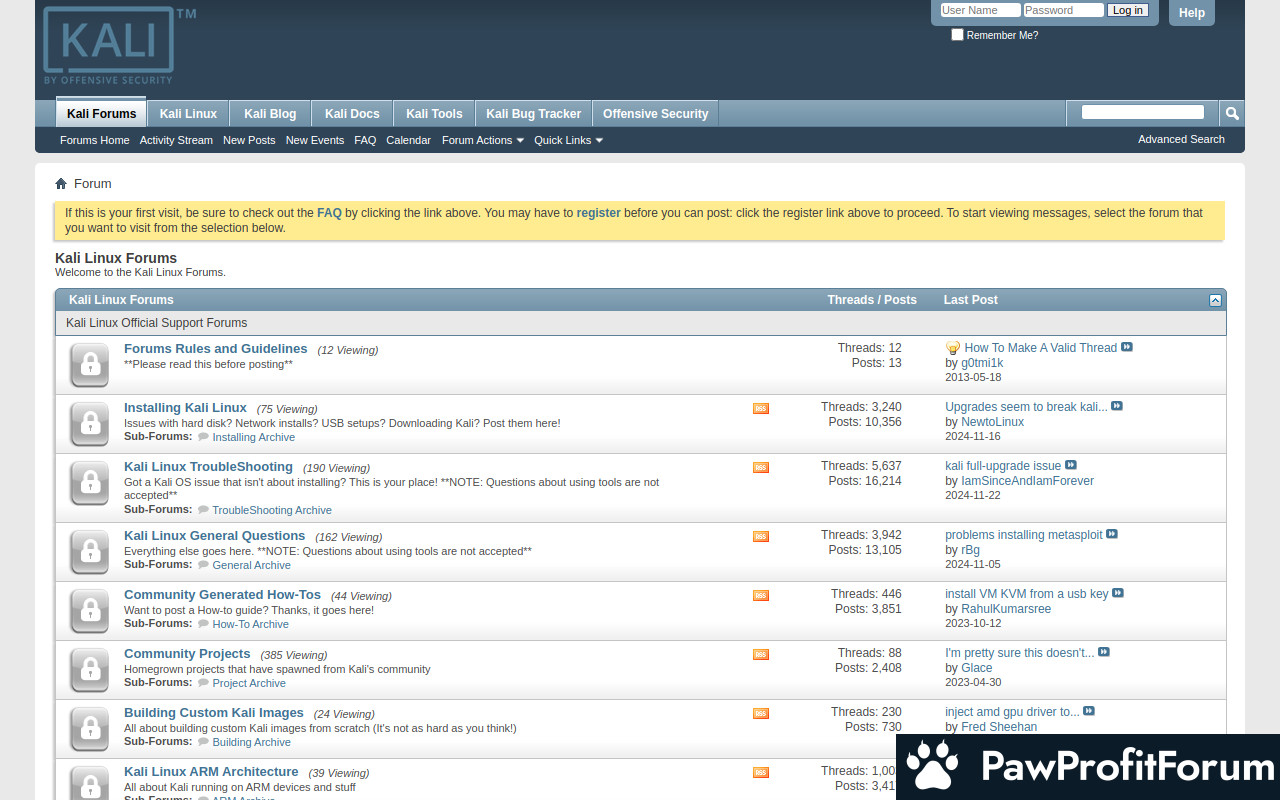Viewport: 1280px width, 800px height.
Task: Go to last post icon for inject amd gpu driver
Action: click(1089, 711)
